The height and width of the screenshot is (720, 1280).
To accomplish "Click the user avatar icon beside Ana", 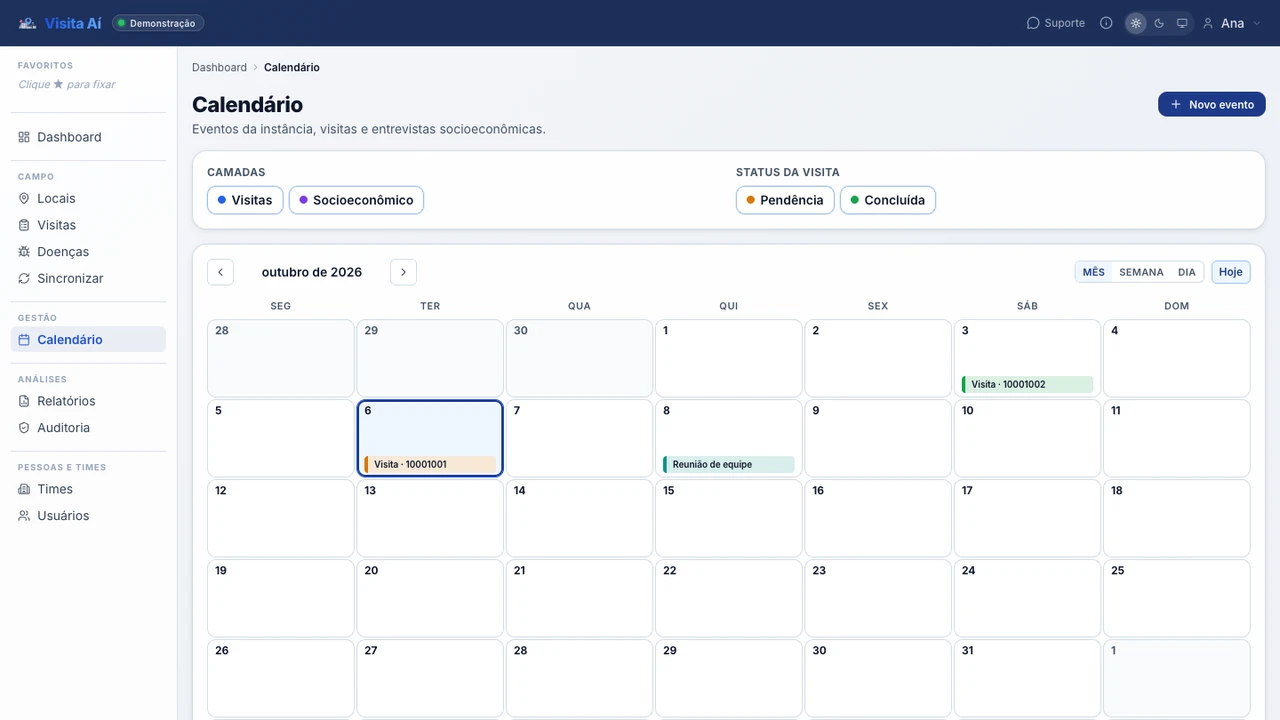I will [x=1208, y=23].
